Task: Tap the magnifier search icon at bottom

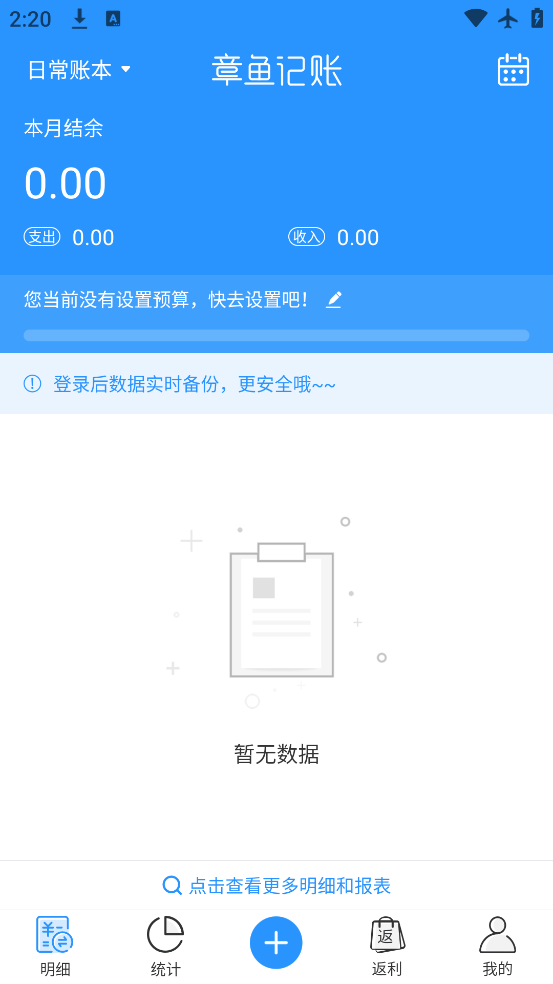Action: (x=172, y=885)
